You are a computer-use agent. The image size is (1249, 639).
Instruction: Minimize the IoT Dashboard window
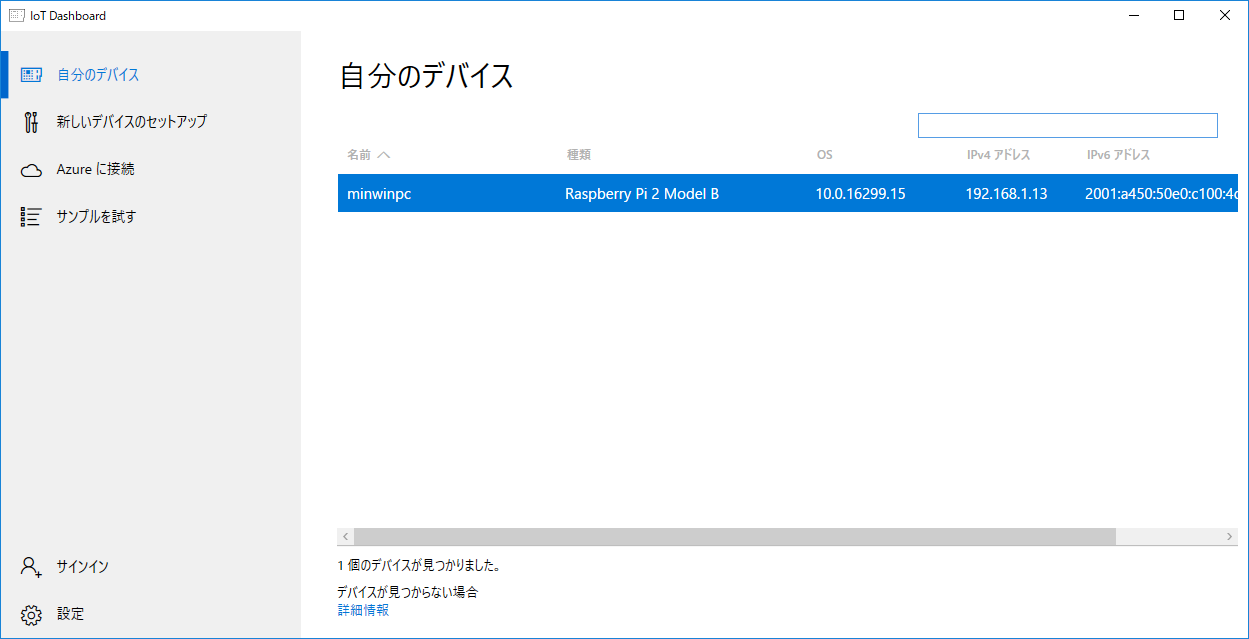1133,15
